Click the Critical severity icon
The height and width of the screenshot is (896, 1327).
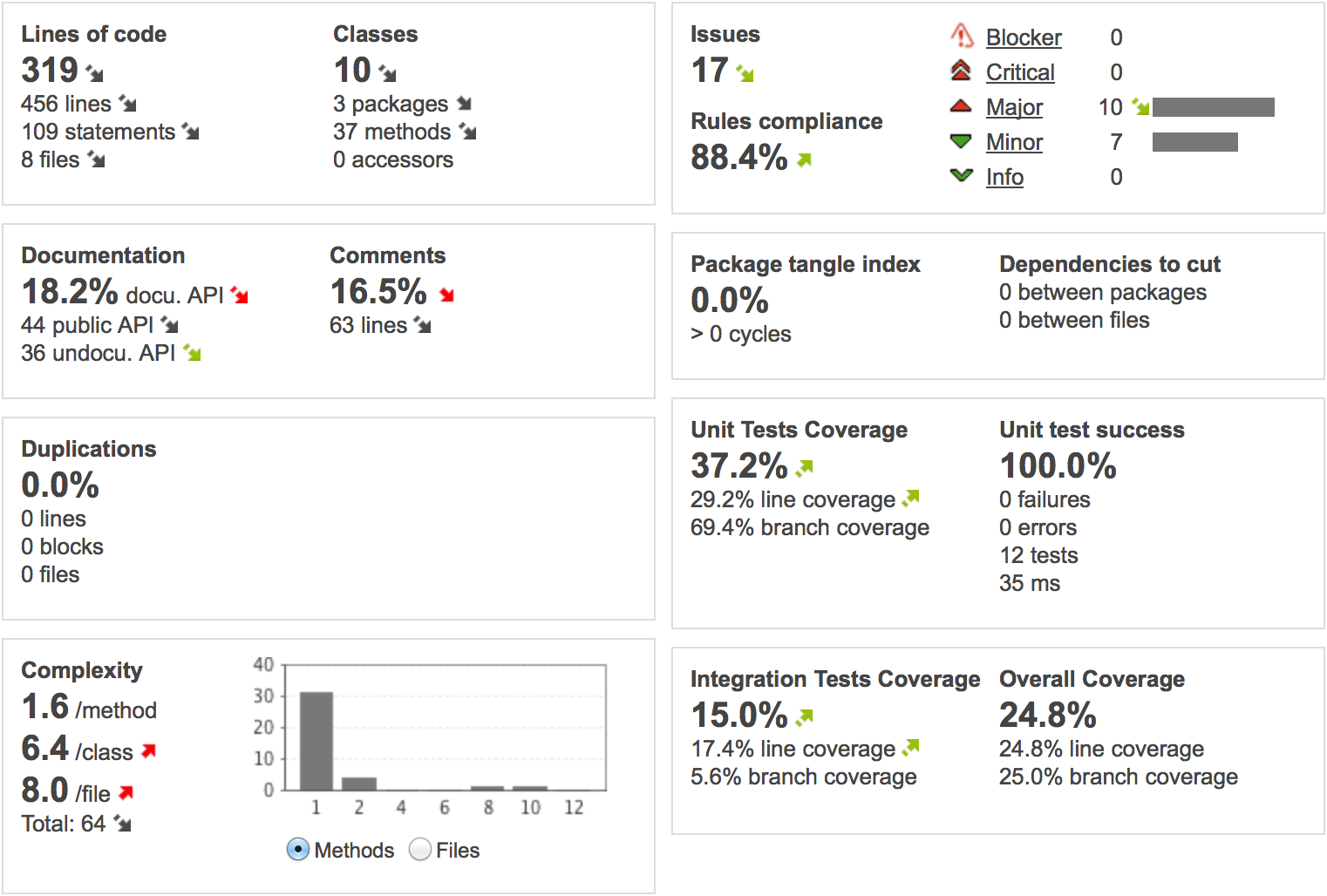(961, 71)
